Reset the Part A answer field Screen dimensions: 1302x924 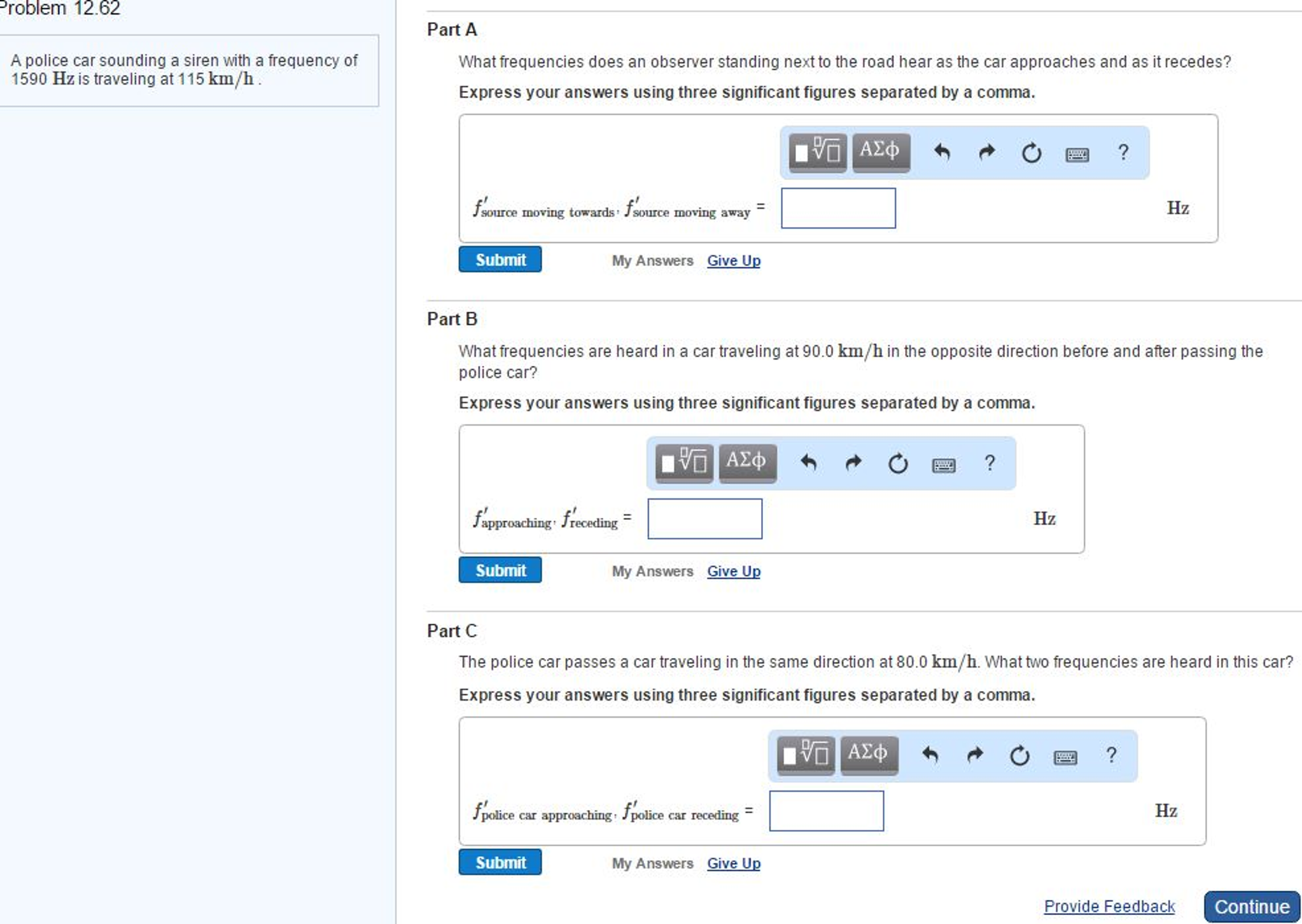[1031, 153]
